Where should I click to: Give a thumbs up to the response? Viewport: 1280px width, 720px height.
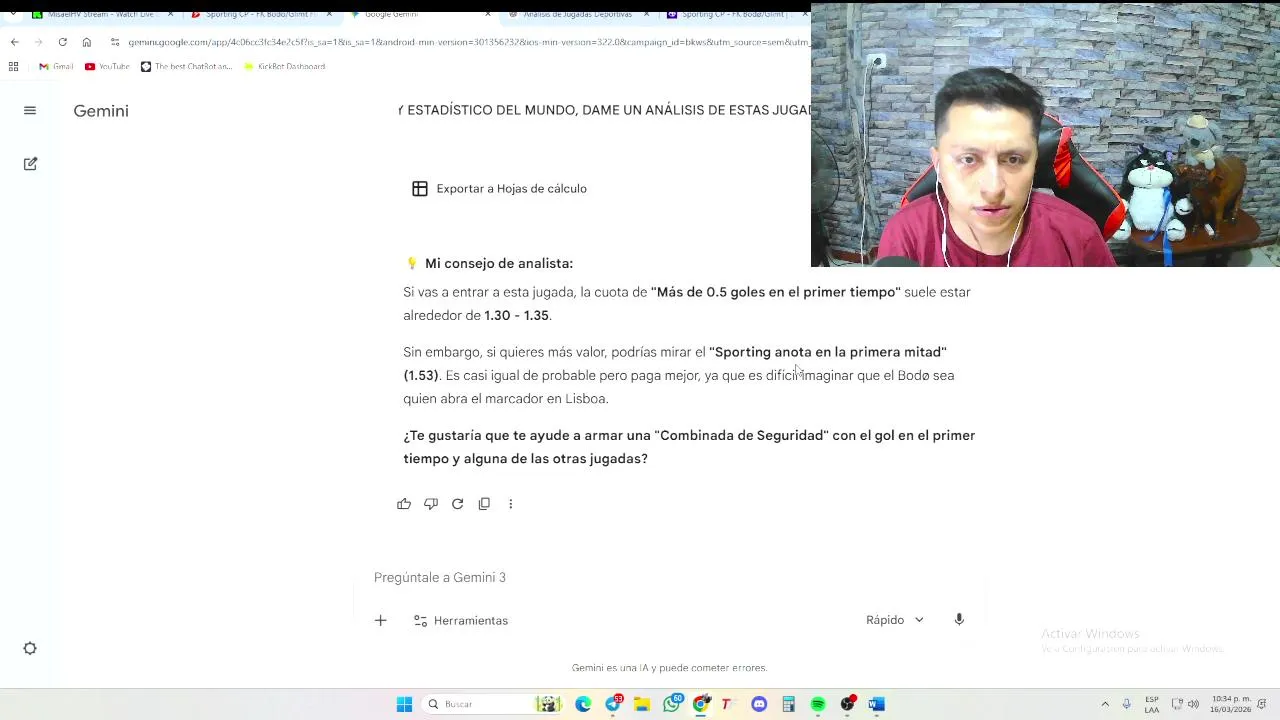(x=404, y=504)
